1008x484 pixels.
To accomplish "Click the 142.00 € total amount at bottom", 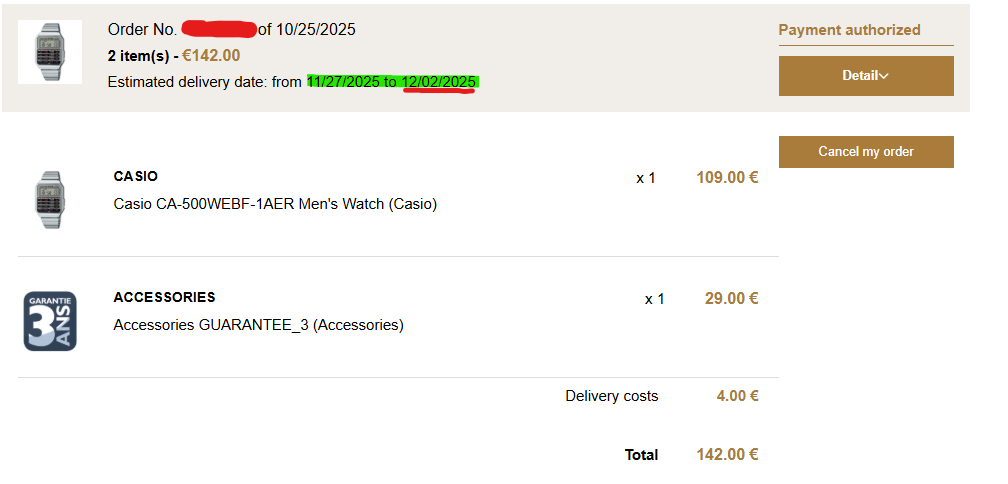I will coord(727,455).
